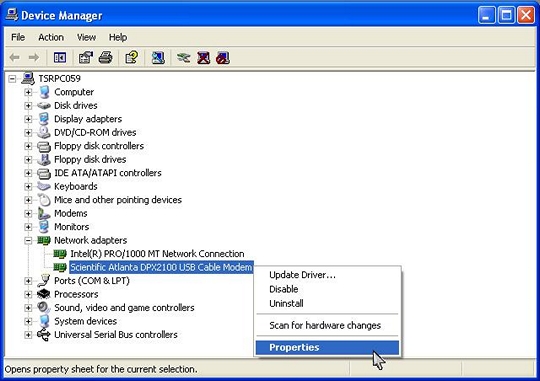Close the Device Manager window
Image resolution: width=540 pixels, height=381 pixels.
point(526,15)
